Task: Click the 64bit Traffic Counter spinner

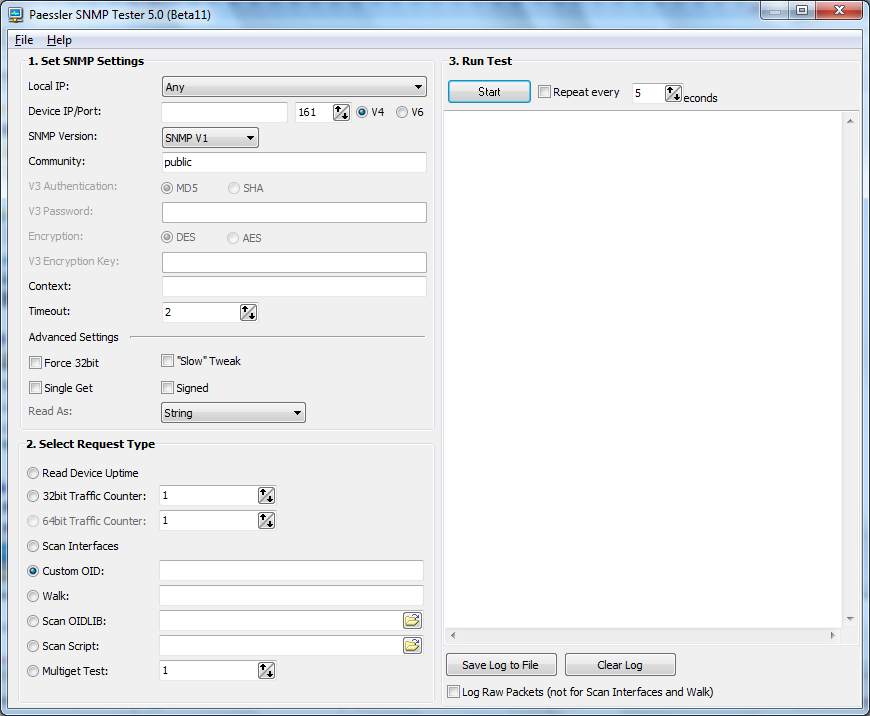Action: (266, 521)
